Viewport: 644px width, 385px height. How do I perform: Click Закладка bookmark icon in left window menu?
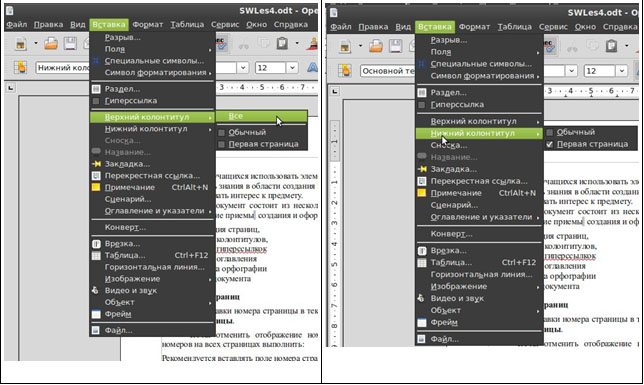click(x=96, y=164)
